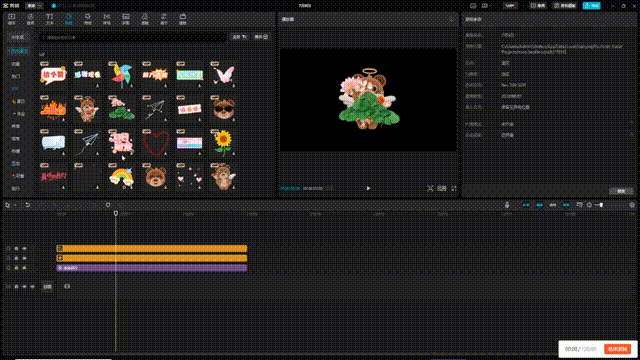
Task: Open the Text tab in the top toolbar
Action: 49,19
